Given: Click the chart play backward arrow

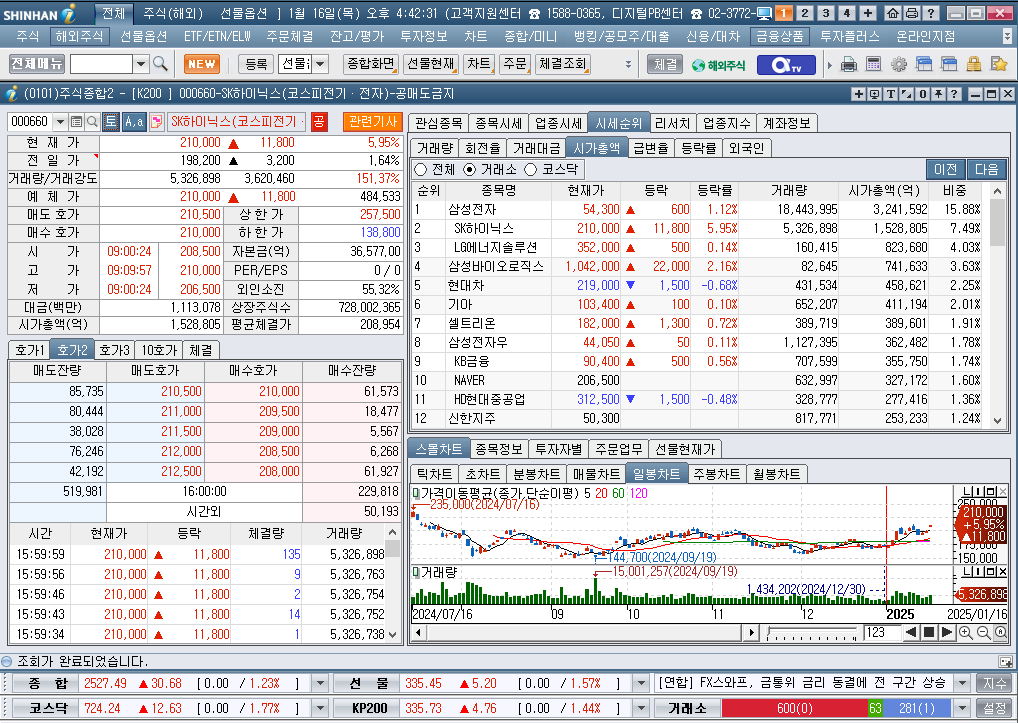Looking at the screenshot, I should 911,632.
